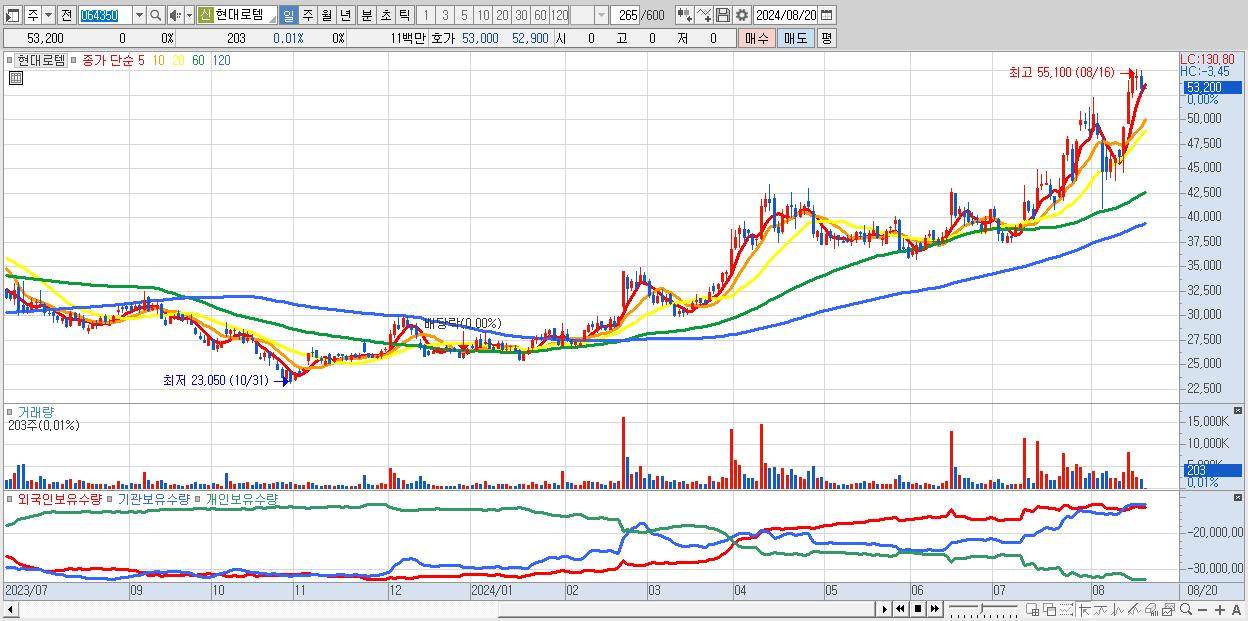The width and height of the screenshot is (1248, 621).
Task: Click the plus zoom-in icon
Action: tap(1220, 610)
